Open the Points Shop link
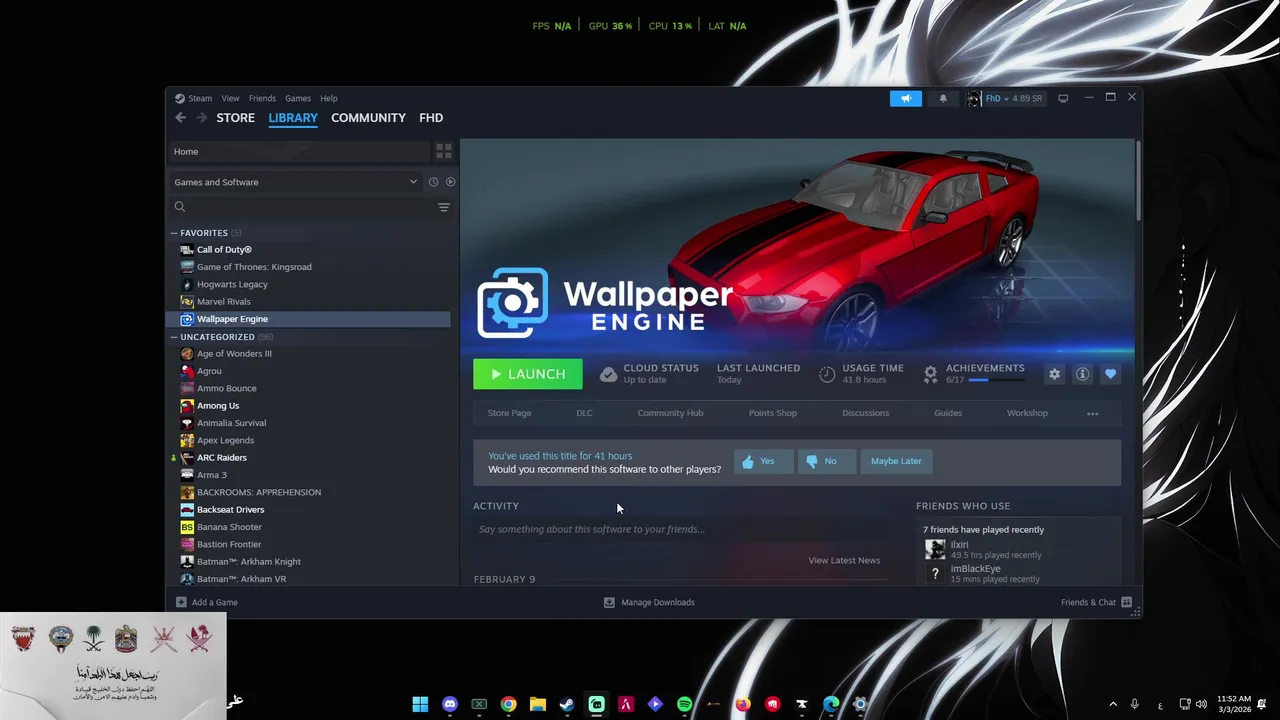Image resolution: width=1280 pixels, height=720 pixels. (x=773, y=413)
